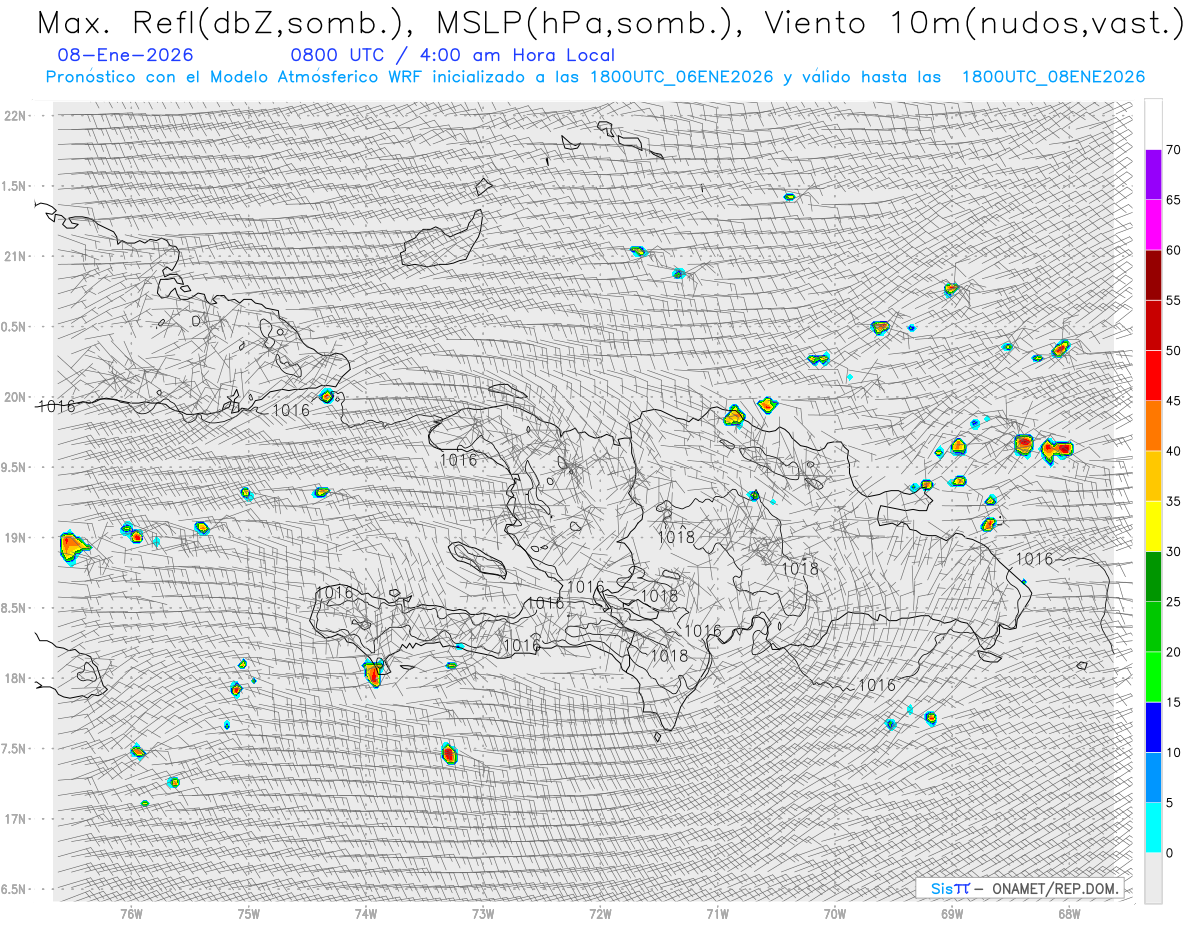
Task: Click the '65' colorbar scale value
Action: (x=1173, y=200)
